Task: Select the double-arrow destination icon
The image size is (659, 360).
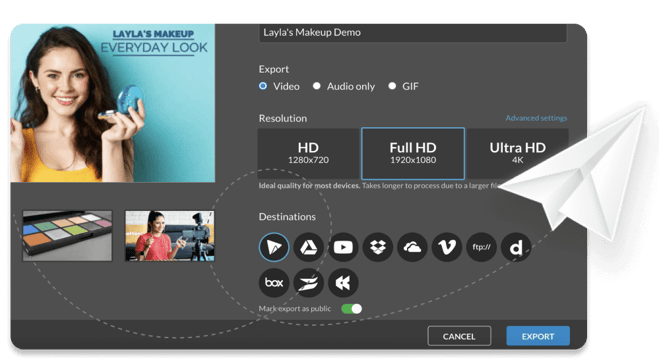Action: coord(343,283)
